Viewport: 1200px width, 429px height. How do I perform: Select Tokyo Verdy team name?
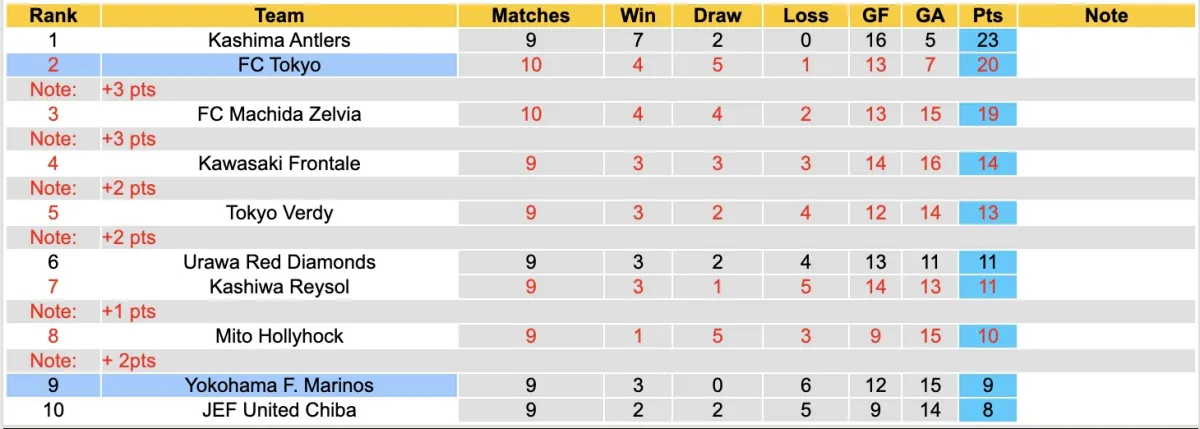(279, 213)
